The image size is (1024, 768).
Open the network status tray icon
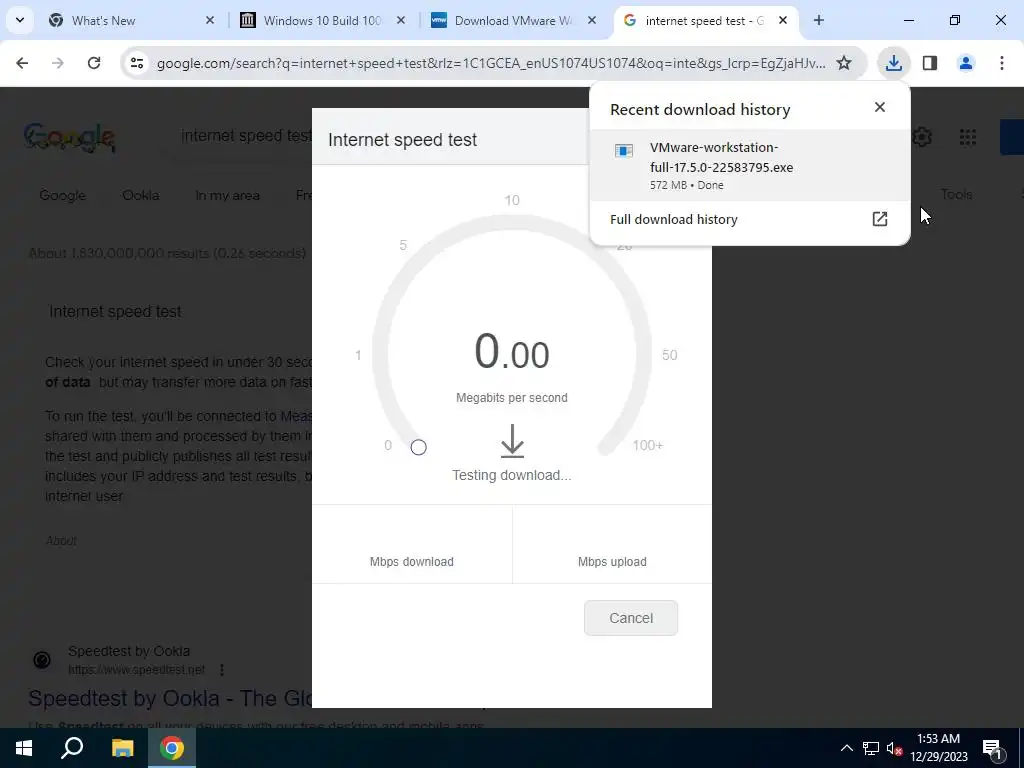click(871, 748)
